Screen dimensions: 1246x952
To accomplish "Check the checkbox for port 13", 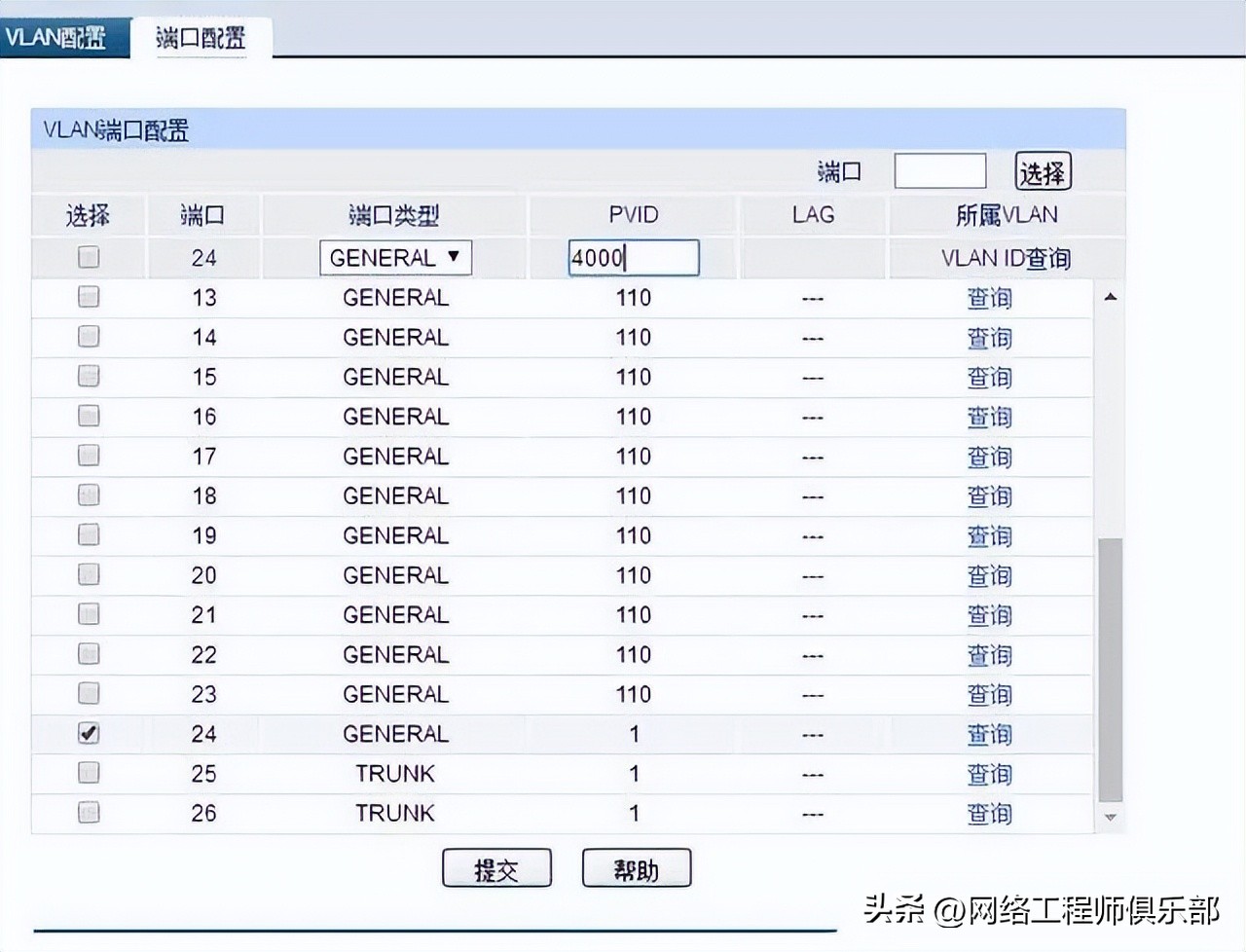I will [88, 297].
